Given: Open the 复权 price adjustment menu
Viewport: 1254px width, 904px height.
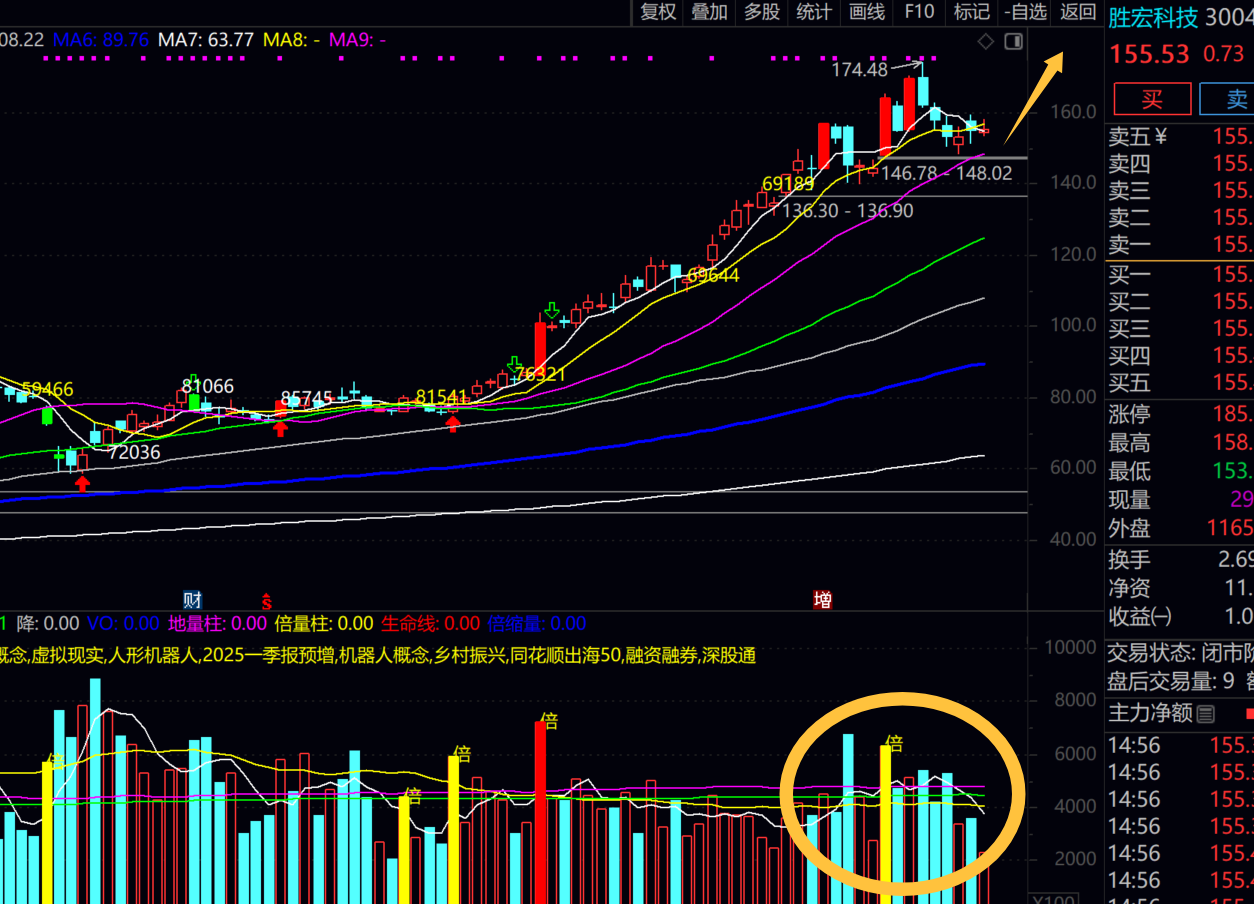Looking at the screenshot, I should [x=658, y=12].
